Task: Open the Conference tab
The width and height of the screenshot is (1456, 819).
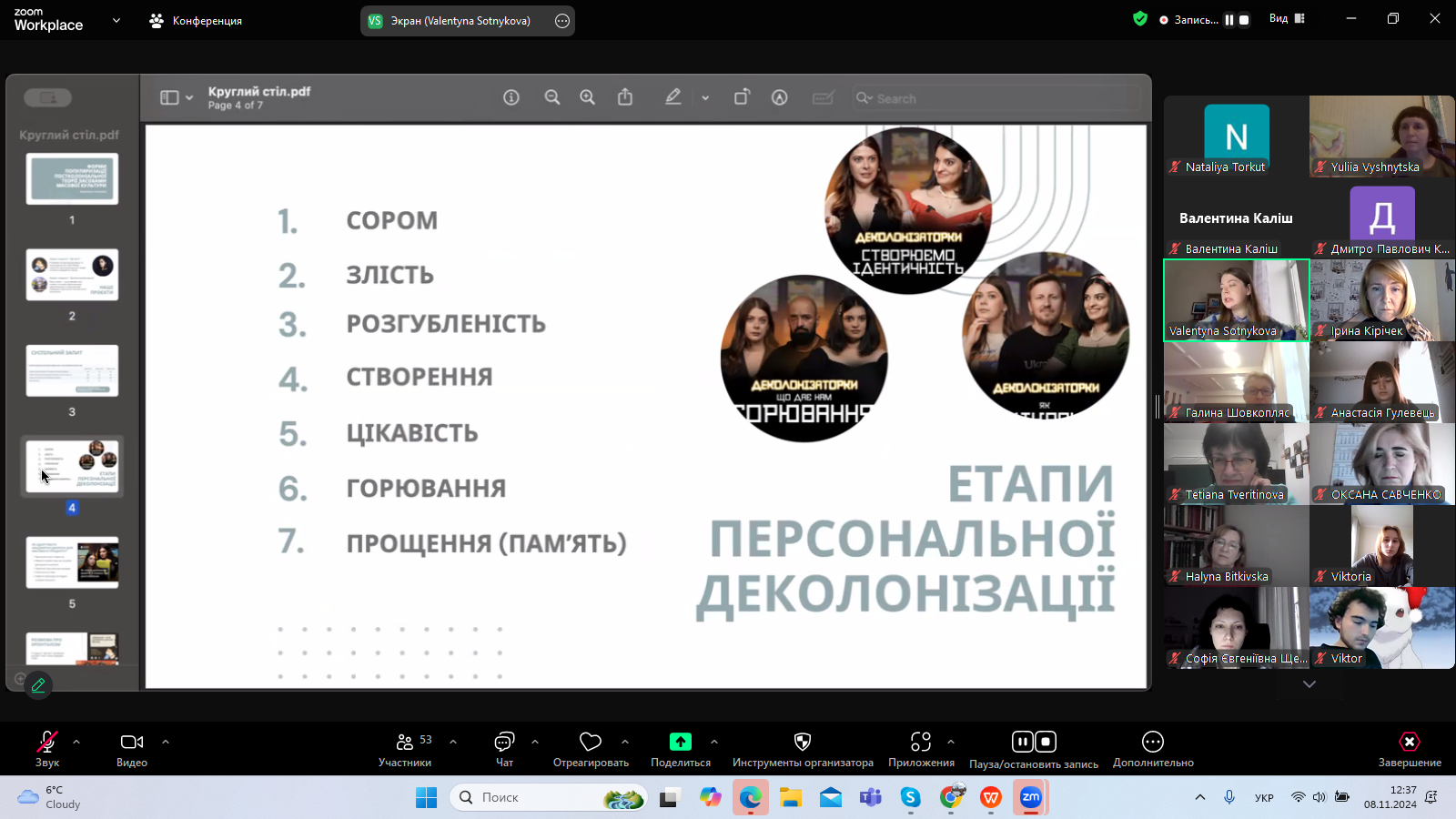Action: point(197,20)
